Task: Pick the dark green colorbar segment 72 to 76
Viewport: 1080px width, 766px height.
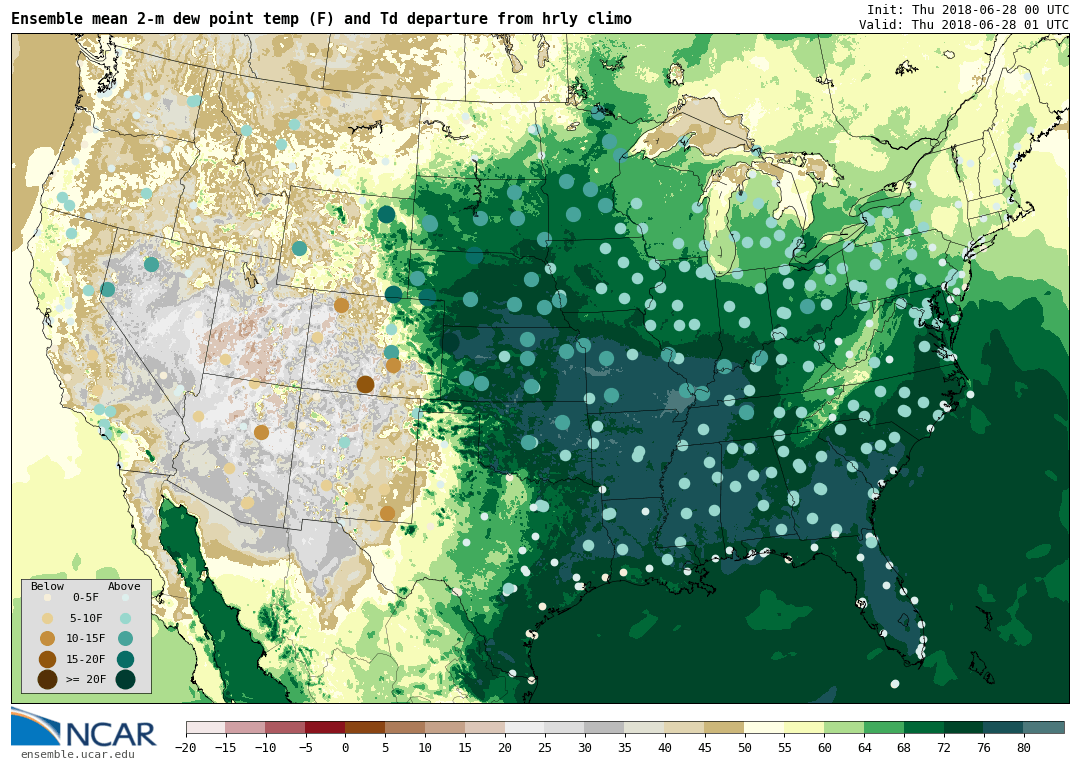Action: tap(965, 727)
